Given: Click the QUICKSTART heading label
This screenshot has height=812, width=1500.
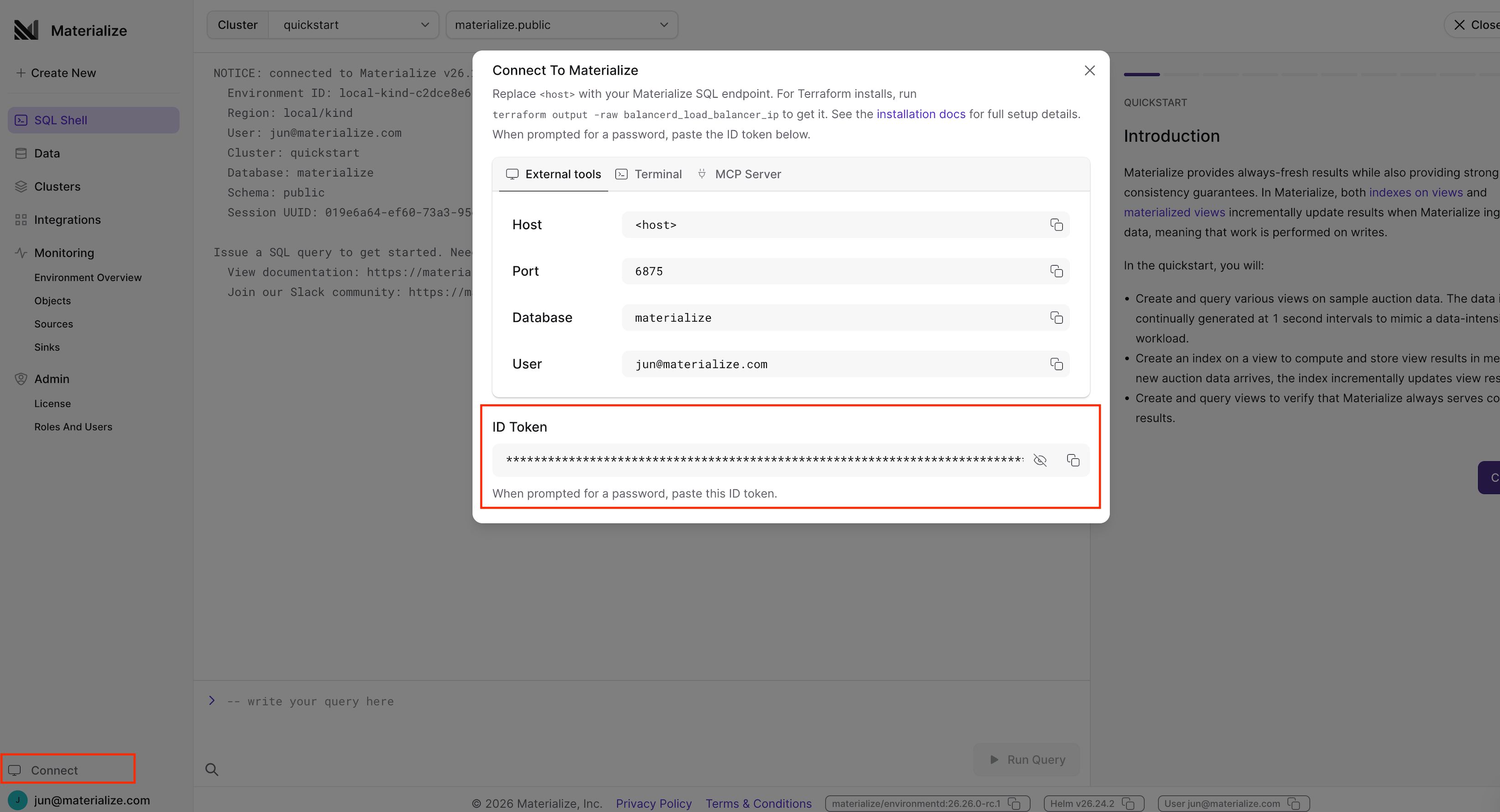Looking at the screenshot, I should point(1155,103).
